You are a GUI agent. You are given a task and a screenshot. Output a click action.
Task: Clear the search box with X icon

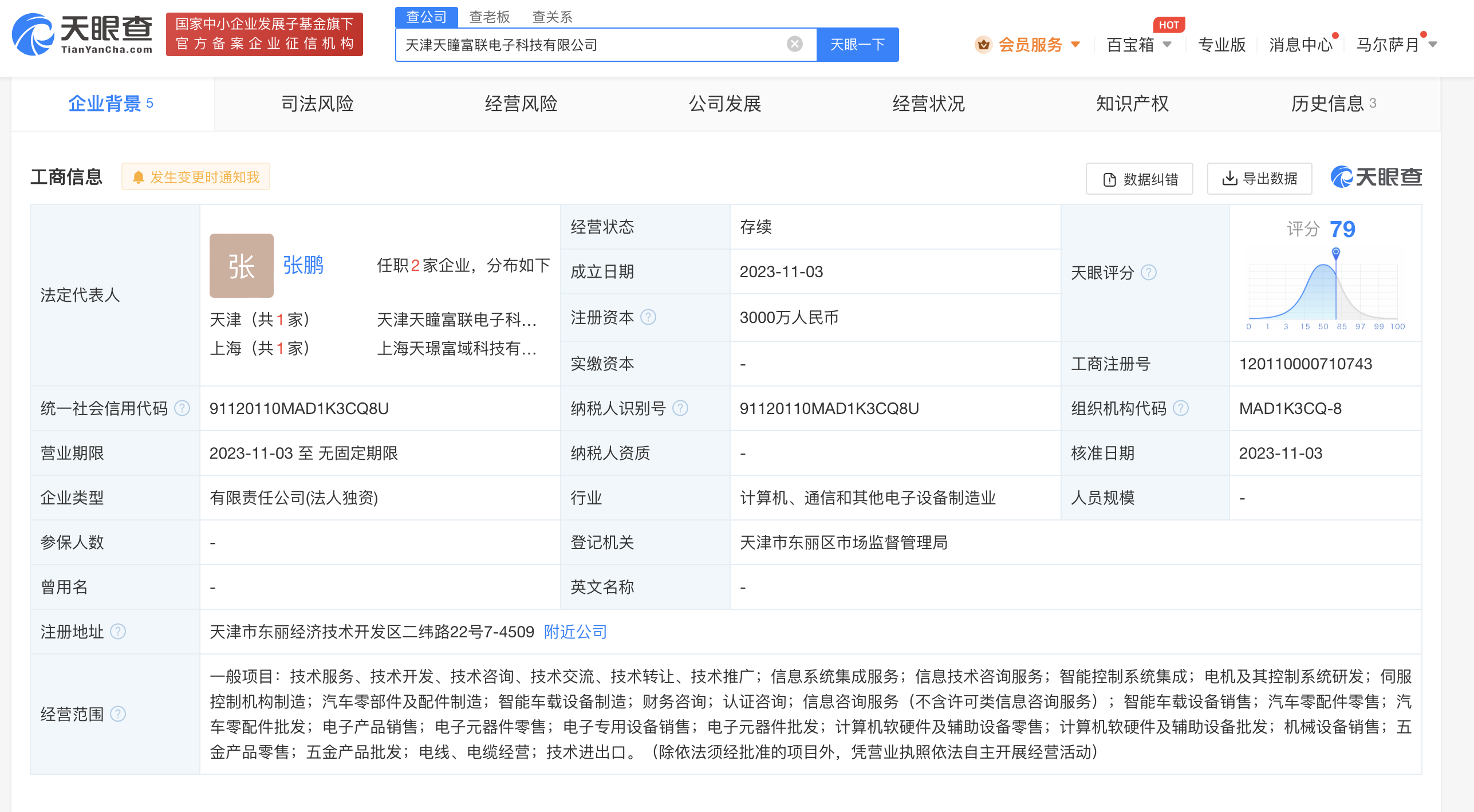(794, 44)
